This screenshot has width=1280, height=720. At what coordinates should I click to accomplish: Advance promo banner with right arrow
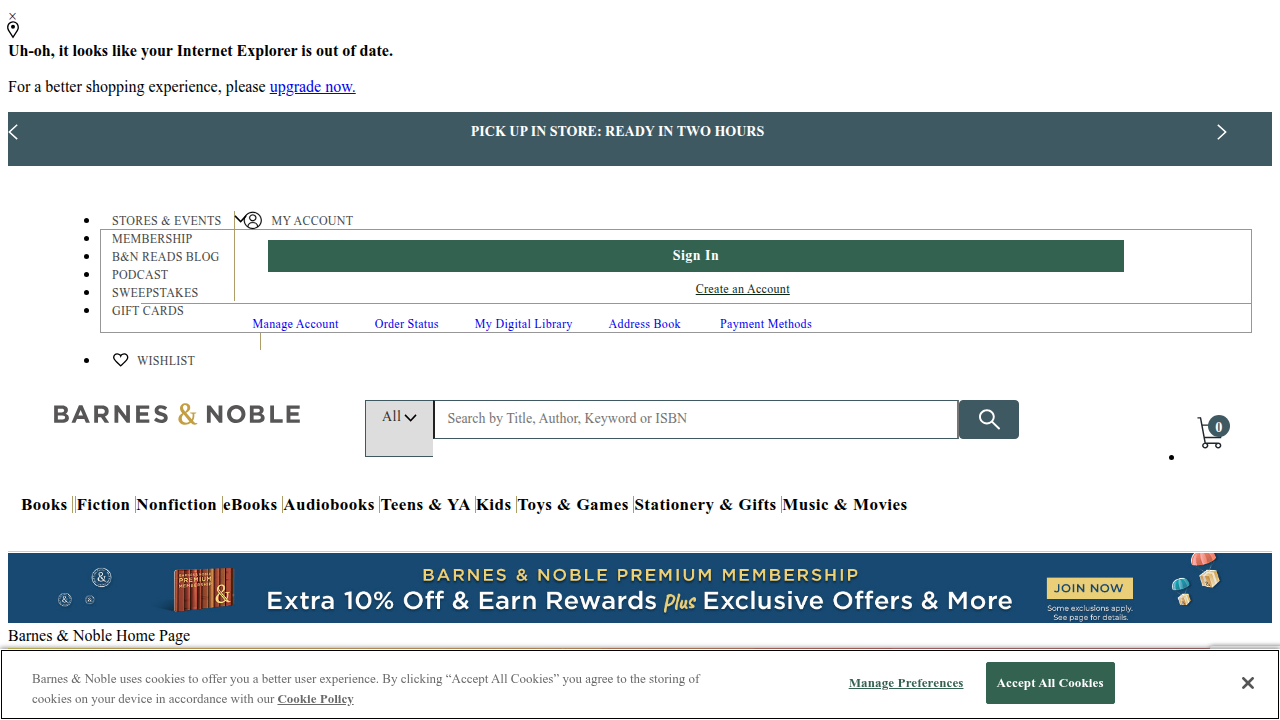pos(1221,132)
